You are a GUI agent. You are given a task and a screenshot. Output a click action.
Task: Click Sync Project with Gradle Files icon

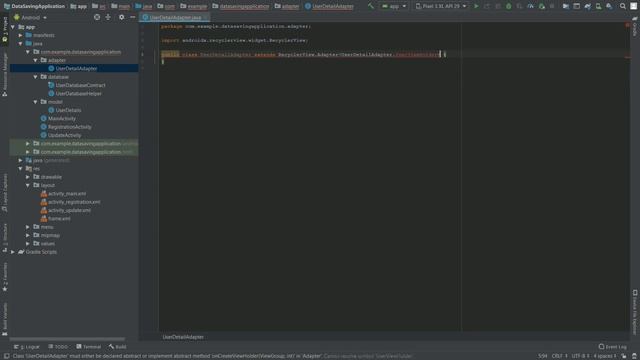click(x=588, y=6)
